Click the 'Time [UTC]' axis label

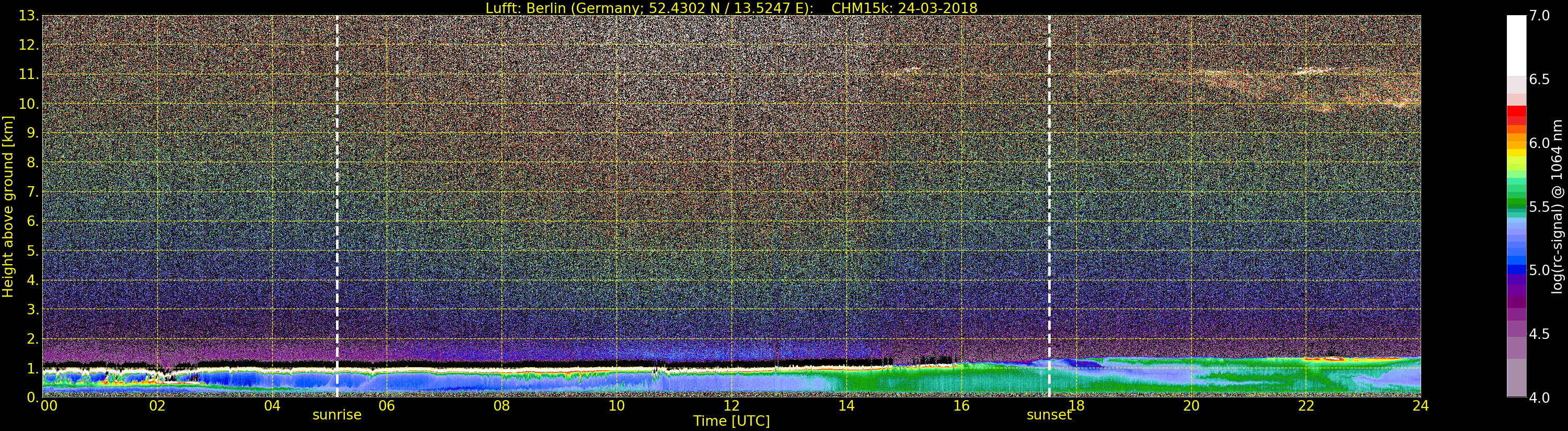[731, 421]
